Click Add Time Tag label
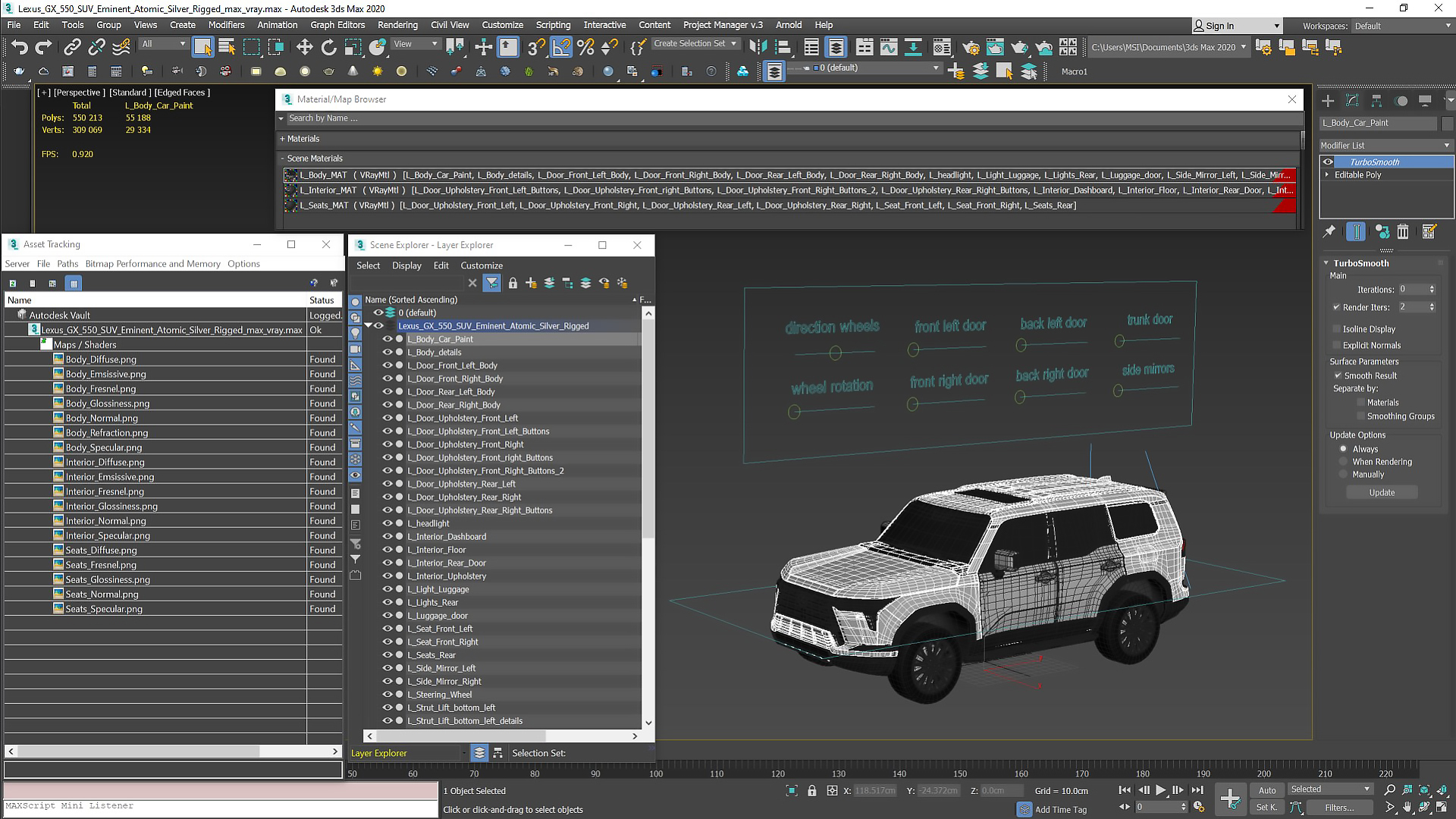 click(x=1061, y=810)
